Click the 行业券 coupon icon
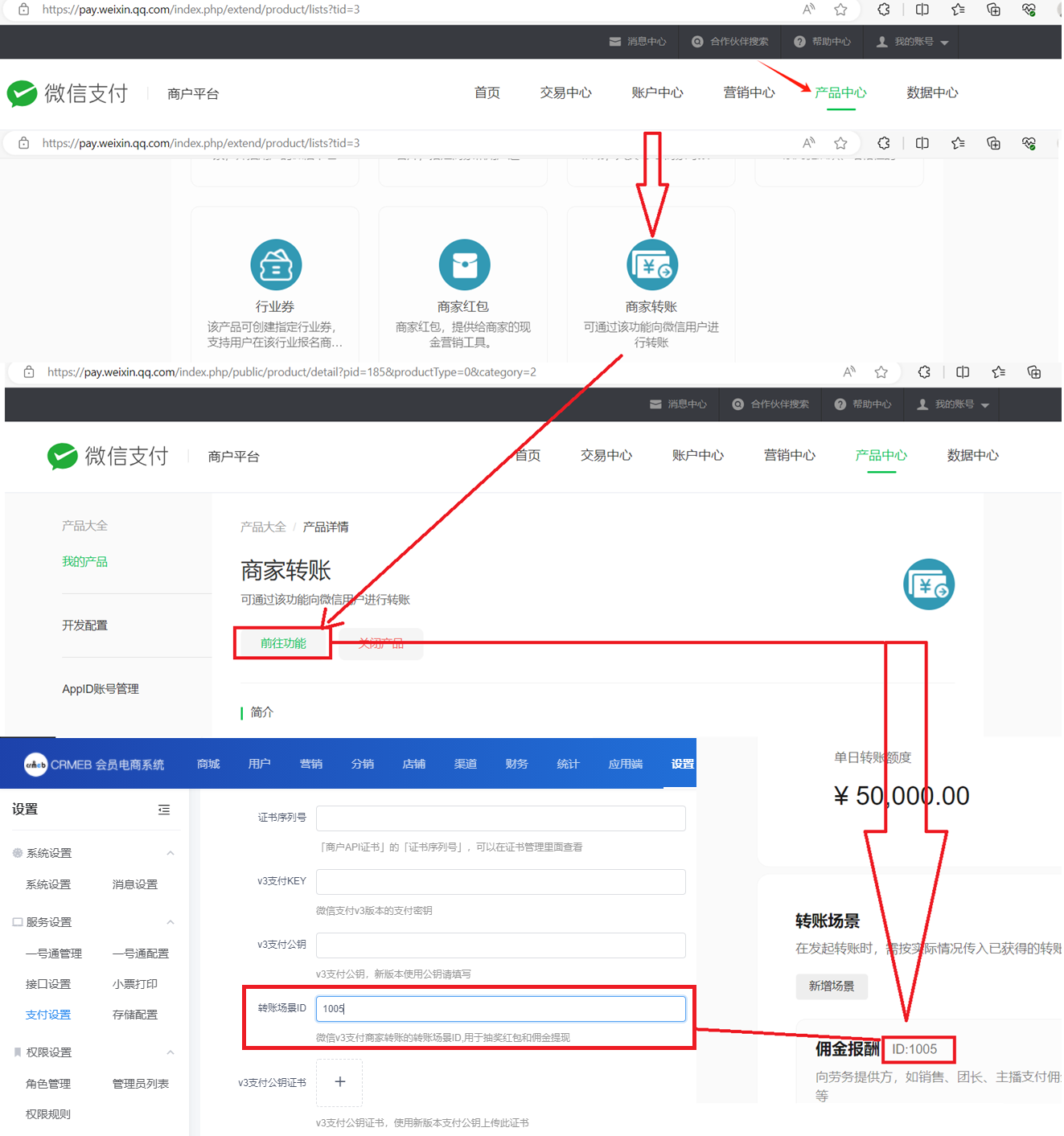 tap(276, 265)
